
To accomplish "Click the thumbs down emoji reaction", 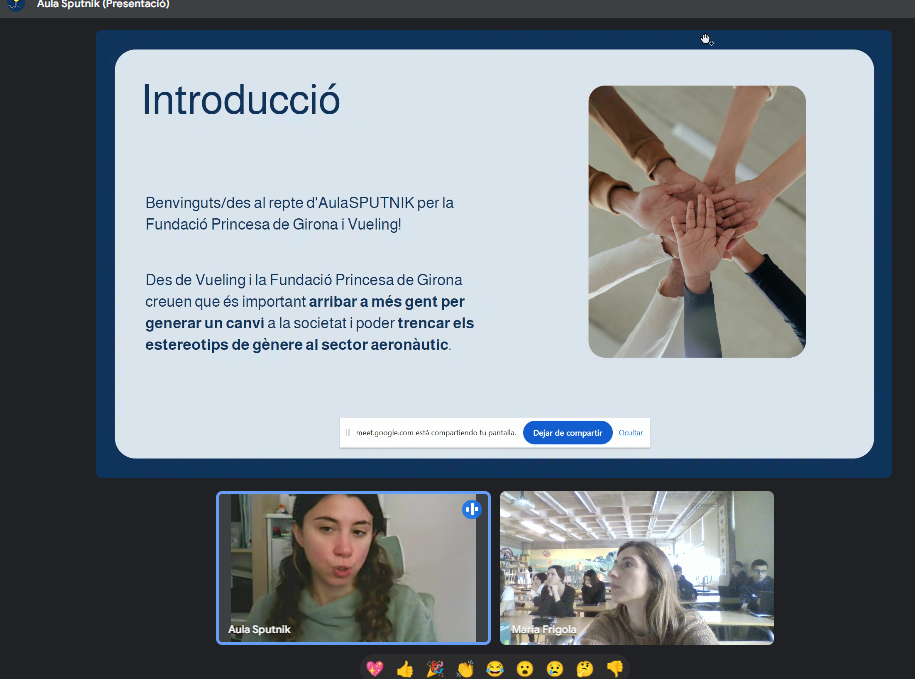I will [614, 669].
